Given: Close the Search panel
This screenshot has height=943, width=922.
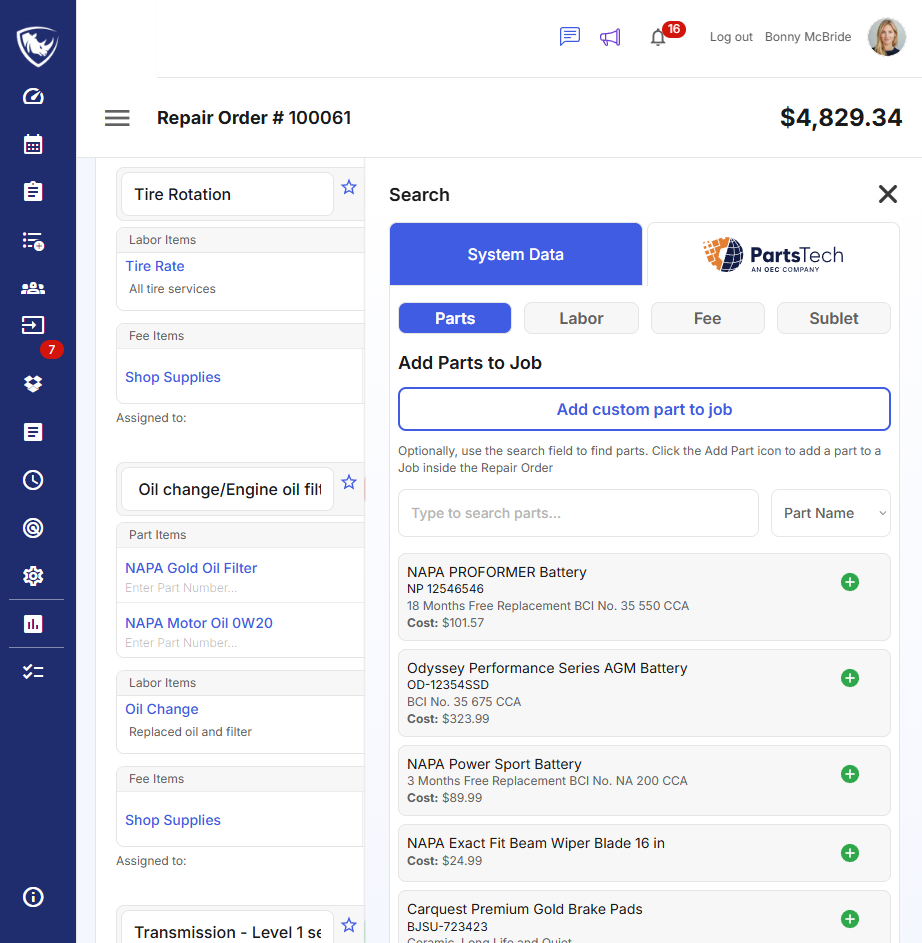Looking at the screenshot, I should 888,194.
